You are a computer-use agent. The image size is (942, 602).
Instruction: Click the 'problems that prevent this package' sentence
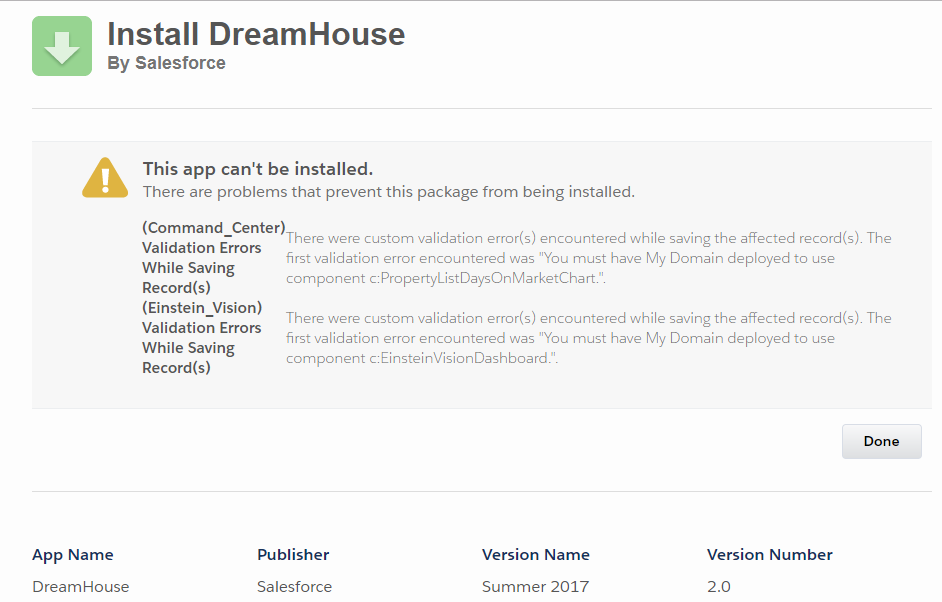pyautogui.click(x=389, y=192)
